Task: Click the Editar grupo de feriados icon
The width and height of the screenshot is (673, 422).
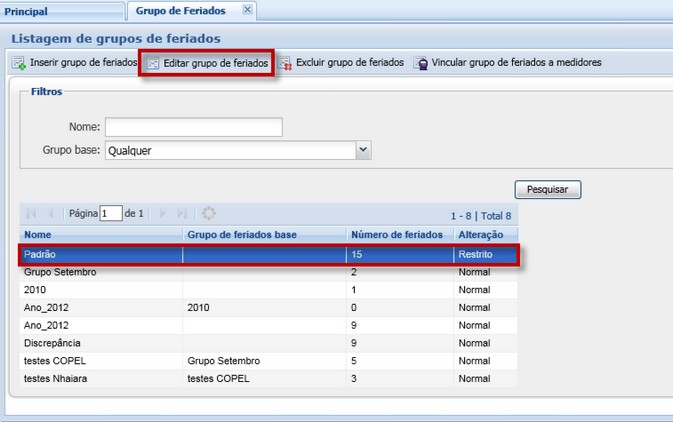Action: click(x=153, y=63)
